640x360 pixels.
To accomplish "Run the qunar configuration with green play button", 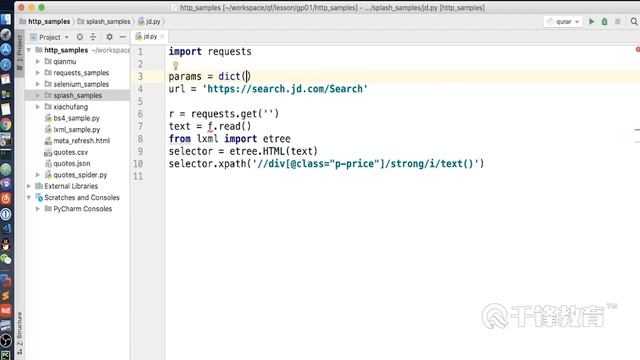I will click(591, 22).
